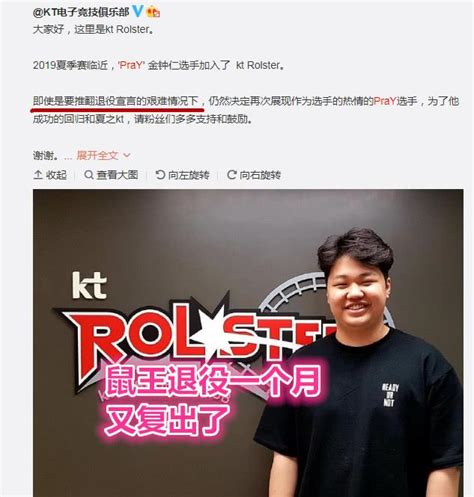The image size is (474, 497).
Task: Click the blue verified V badge
Action: (138, 12)
